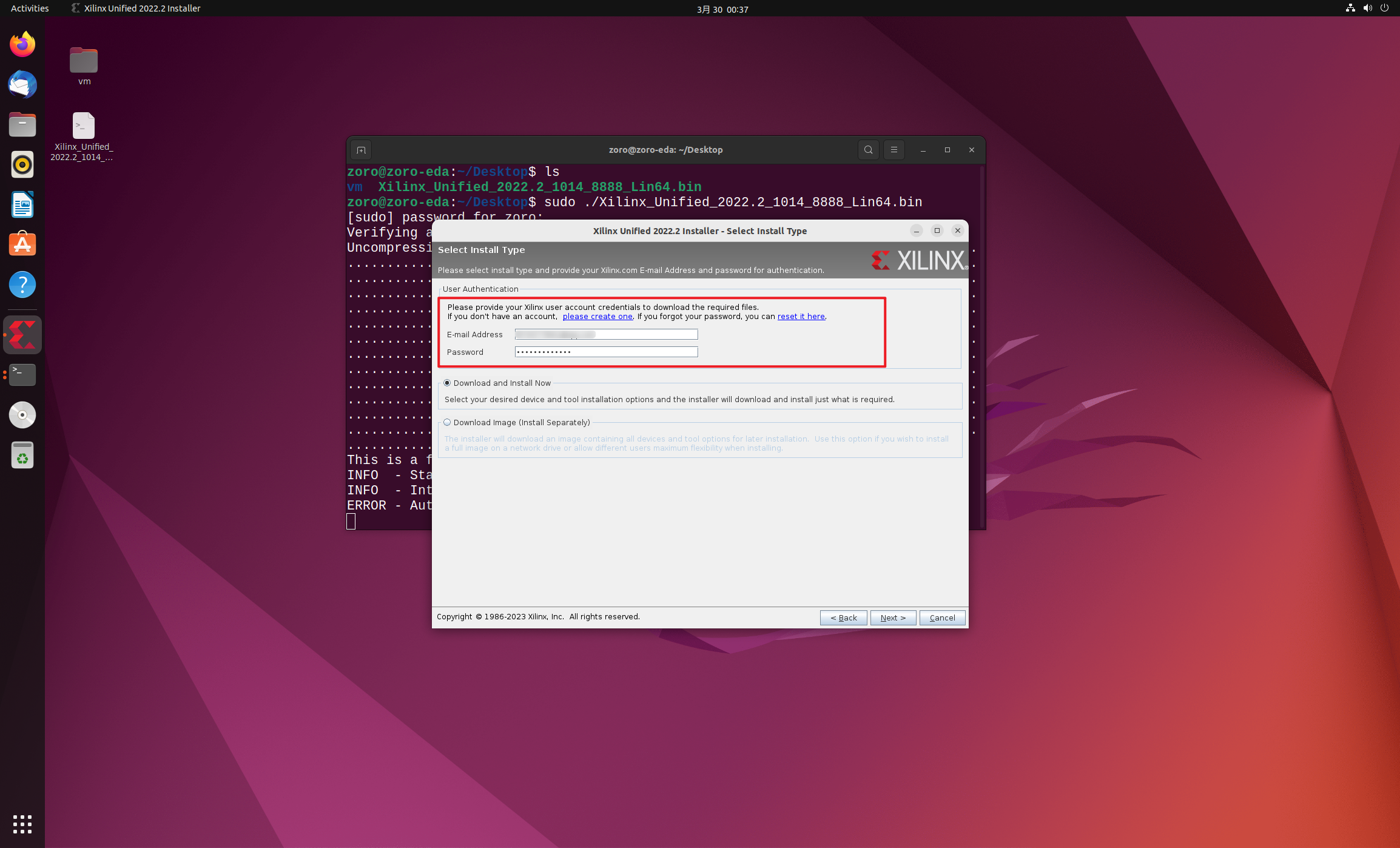Viewport: 1400px width, 848px height.
Task: Minimize the Xilinx installer window
Action: pyautogui.click(x=917, y=231)
